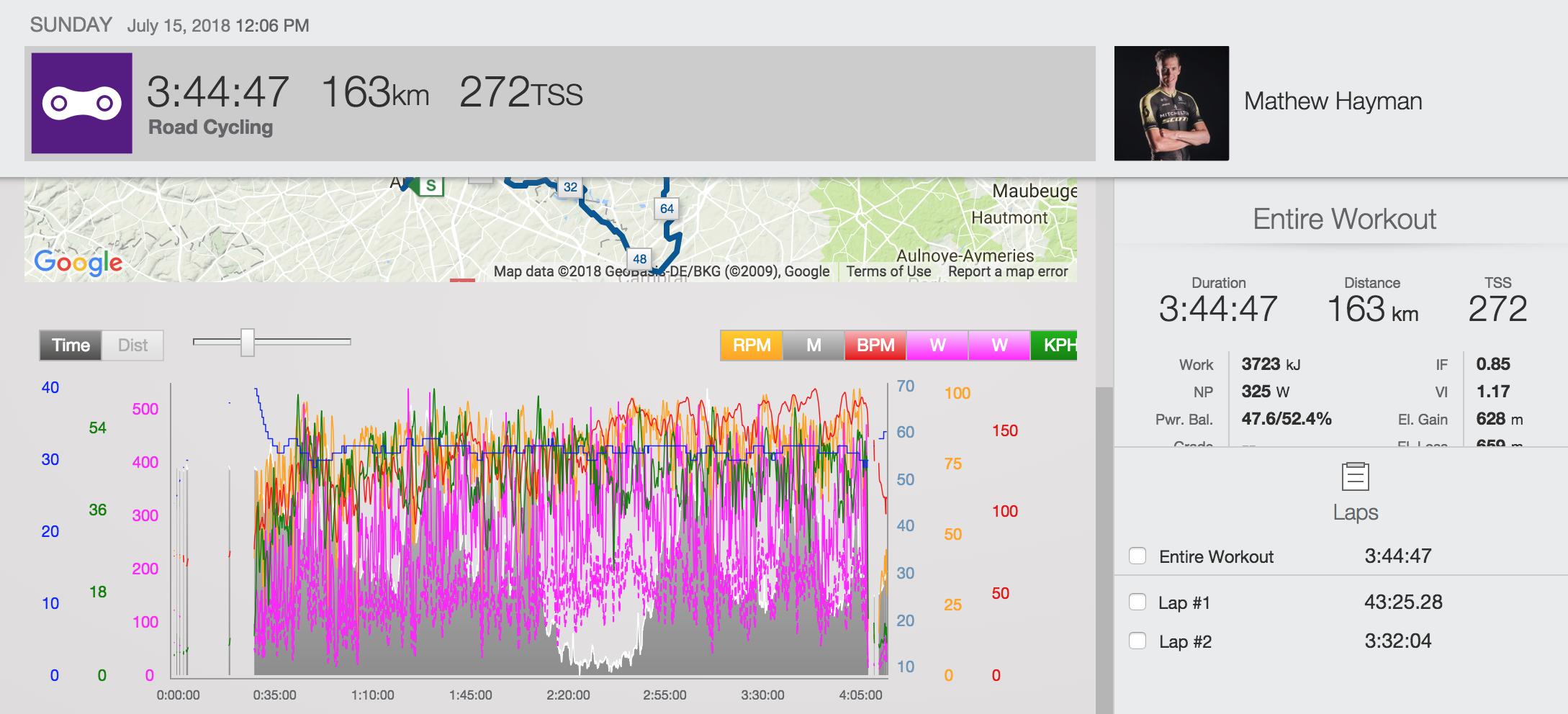Click the 64 km marker on map
The width and height of the screenshot is (1568, 714).
click(x=667, y=209)
